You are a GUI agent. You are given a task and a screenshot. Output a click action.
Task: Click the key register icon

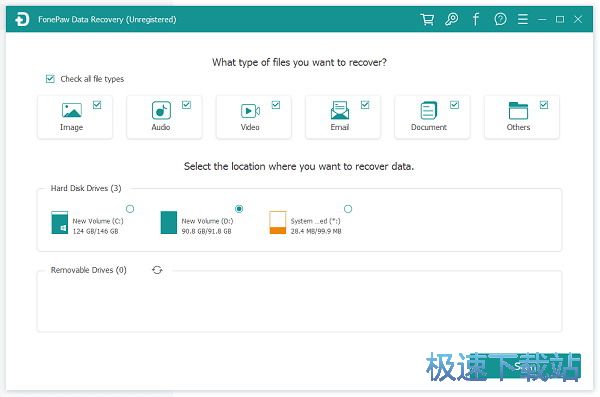[x=452, y=19]
